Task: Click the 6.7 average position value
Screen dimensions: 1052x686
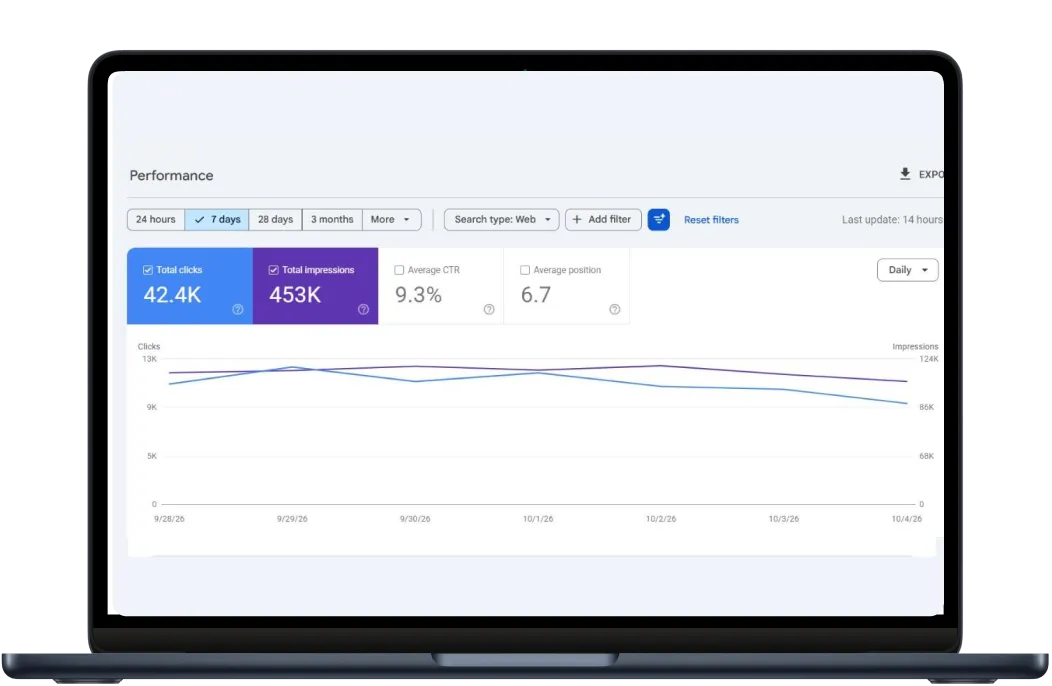Action: click(x=535, y=295)
